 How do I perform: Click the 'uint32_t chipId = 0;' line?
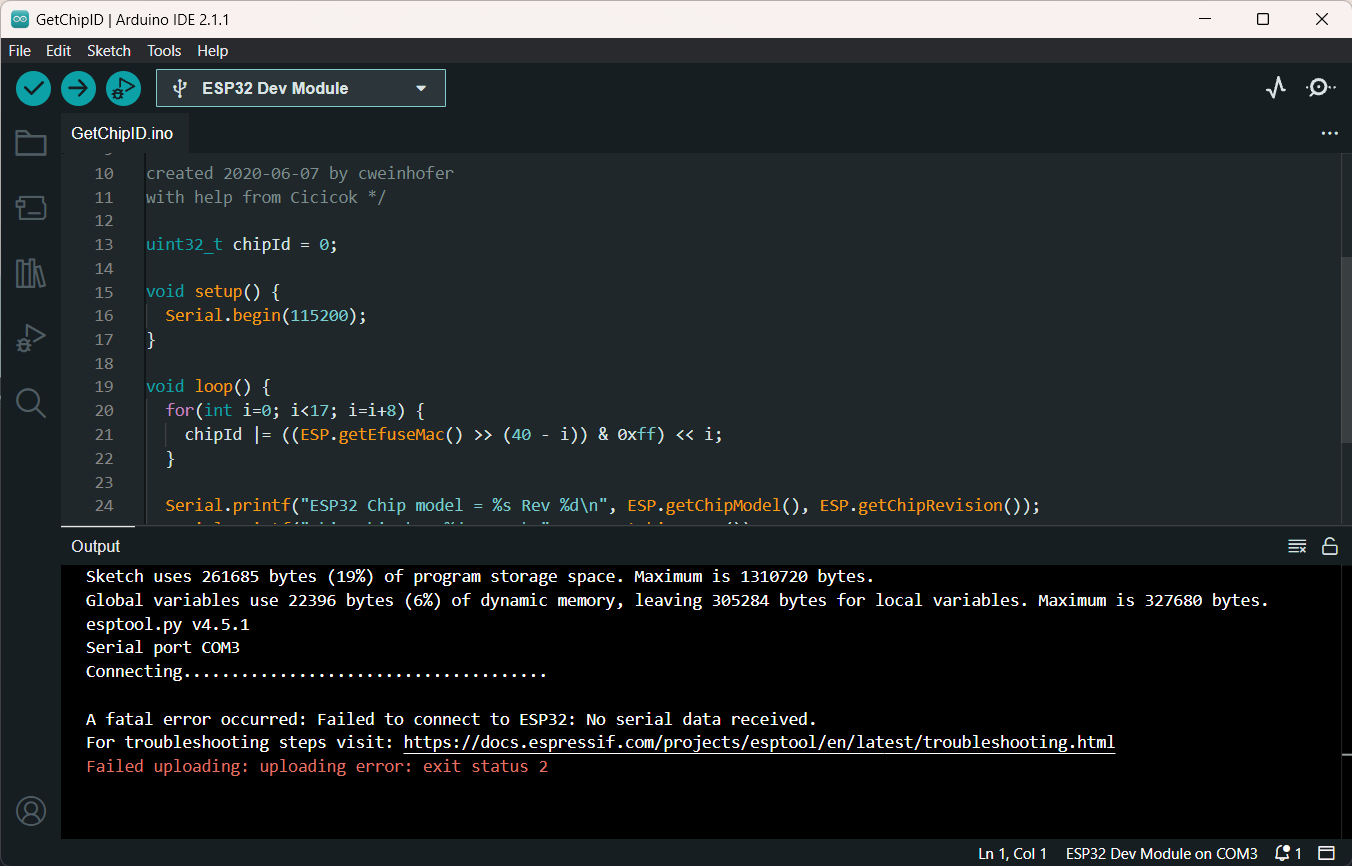(242, 244)
